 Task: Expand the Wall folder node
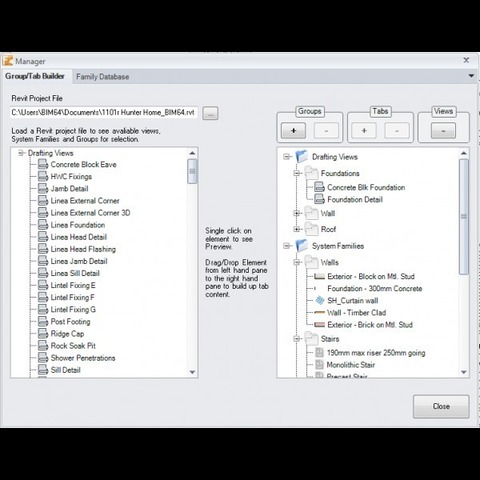pos(296,213)
